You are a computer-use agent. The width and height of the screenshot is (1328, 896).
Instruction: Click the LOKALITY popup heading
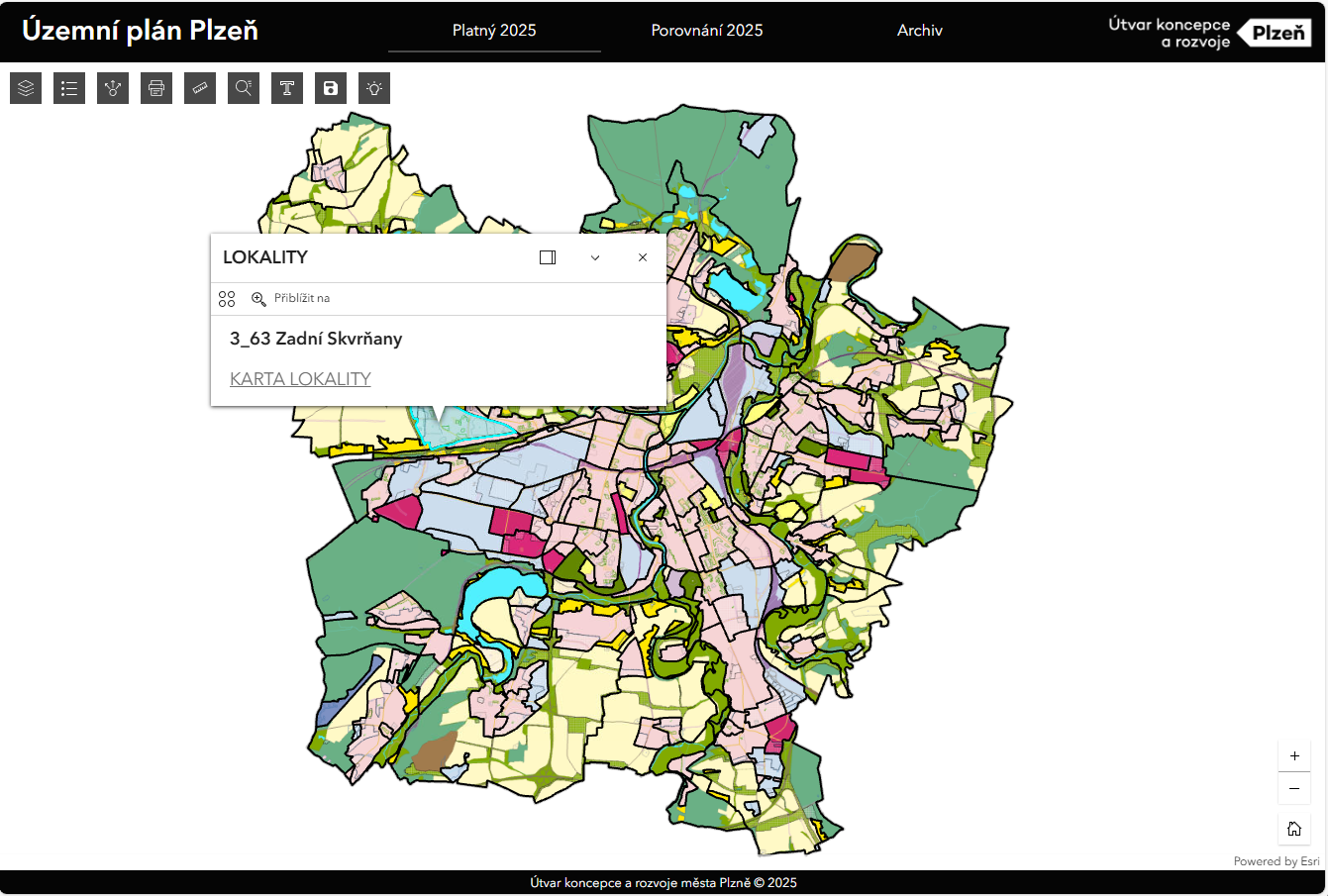click(265, 257)
